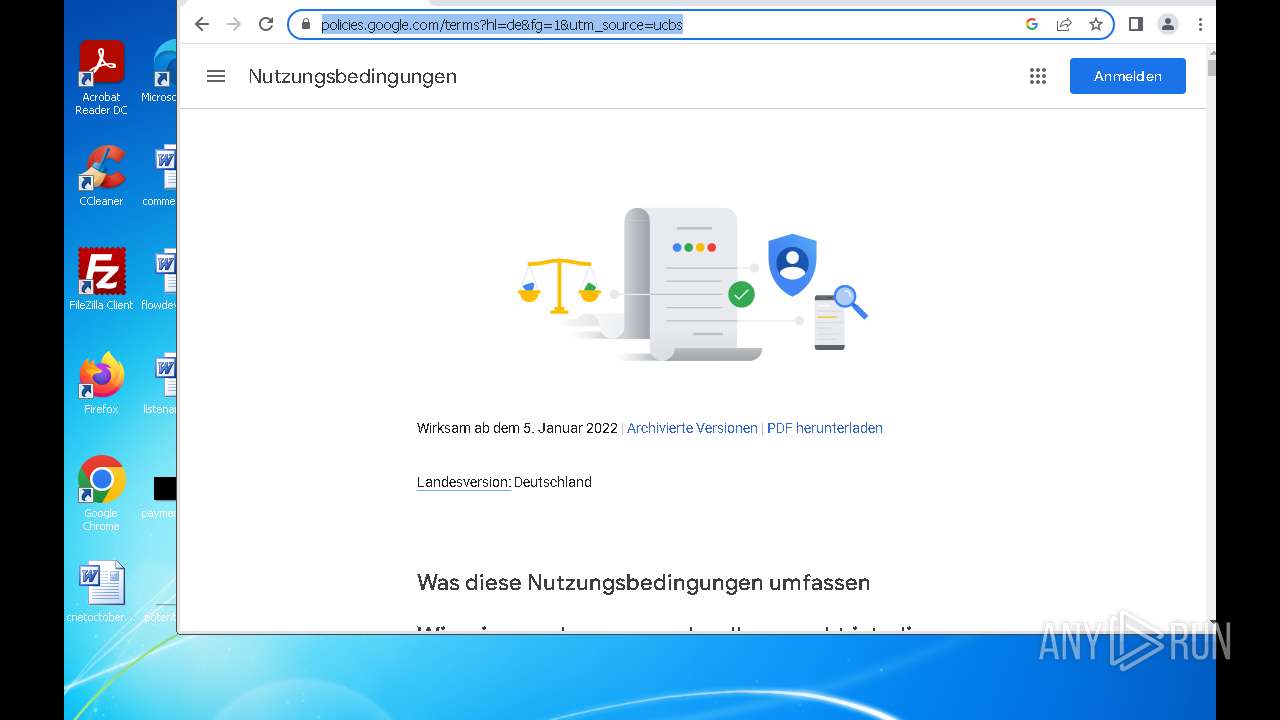Bookmark this page with the star icon
1280x720 pixels.
pos(1096,24)
